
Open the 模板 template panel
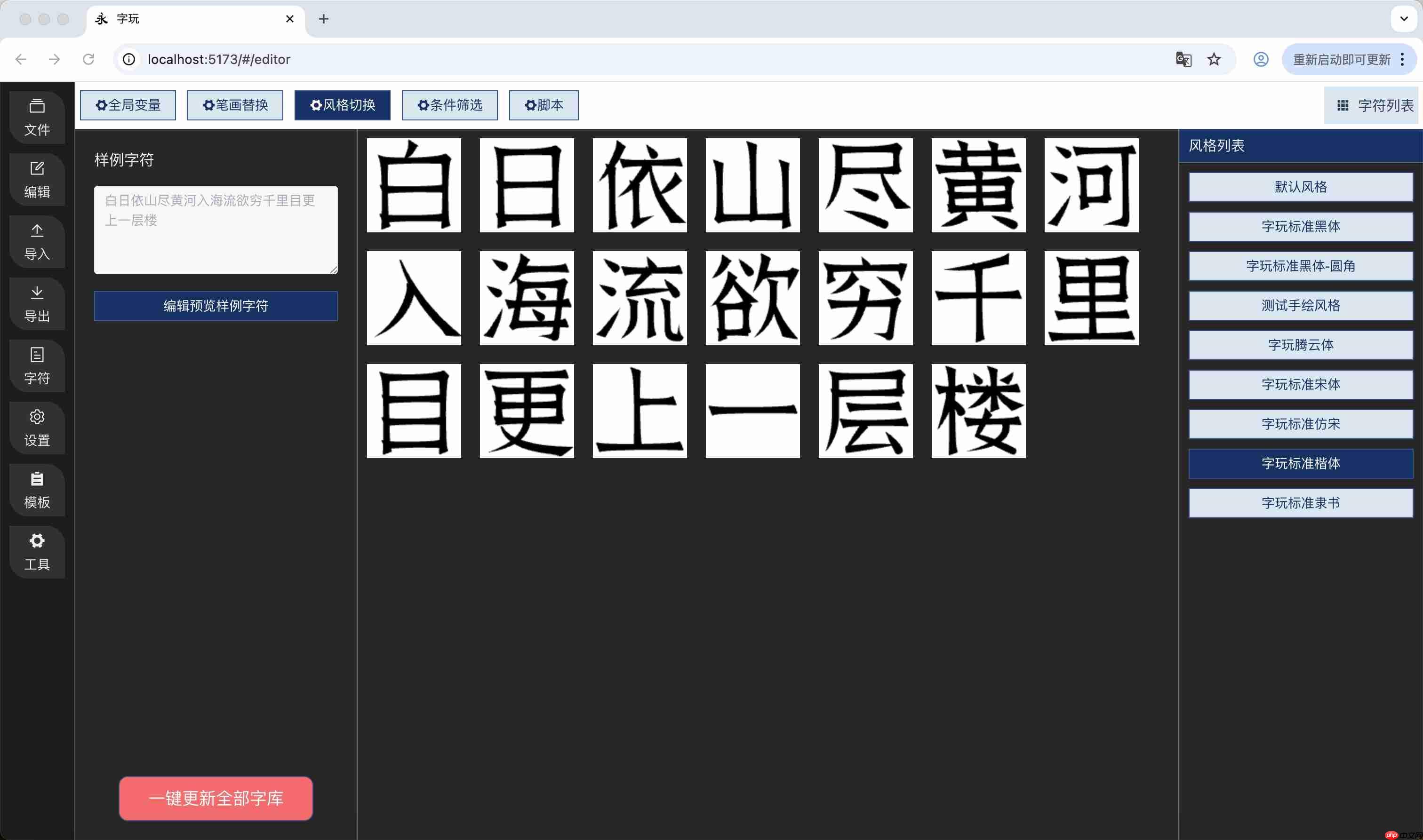pos(37,490)
